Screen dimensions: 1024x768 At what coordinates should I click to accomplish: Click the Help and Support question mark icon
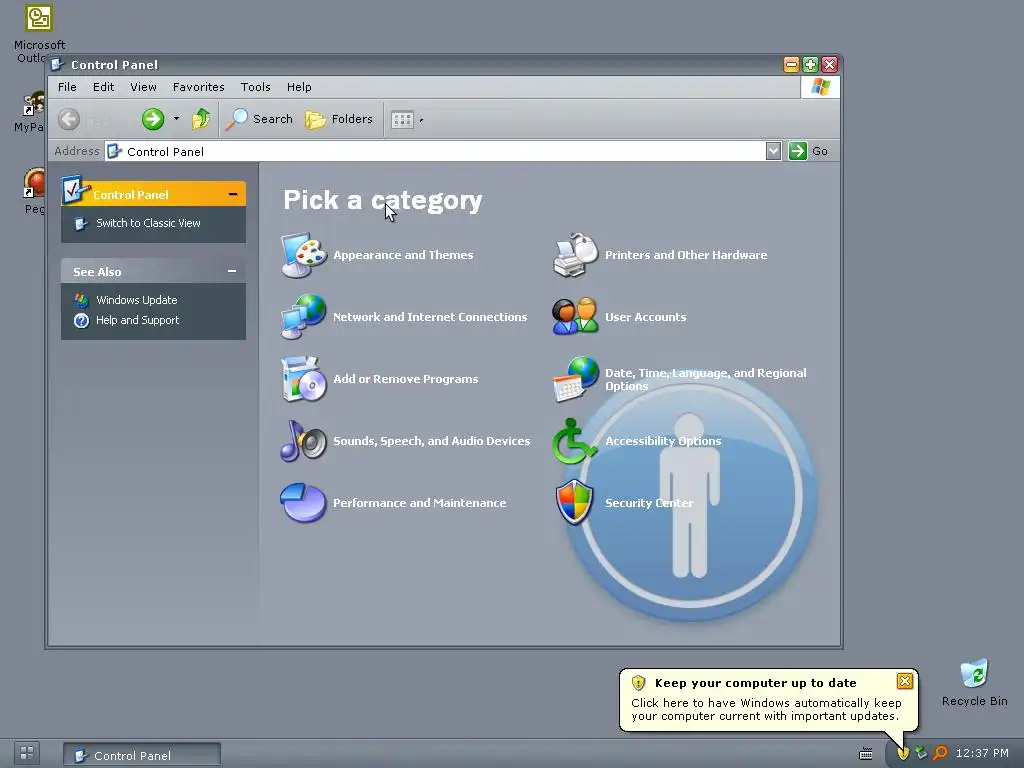tap(81, 320)
